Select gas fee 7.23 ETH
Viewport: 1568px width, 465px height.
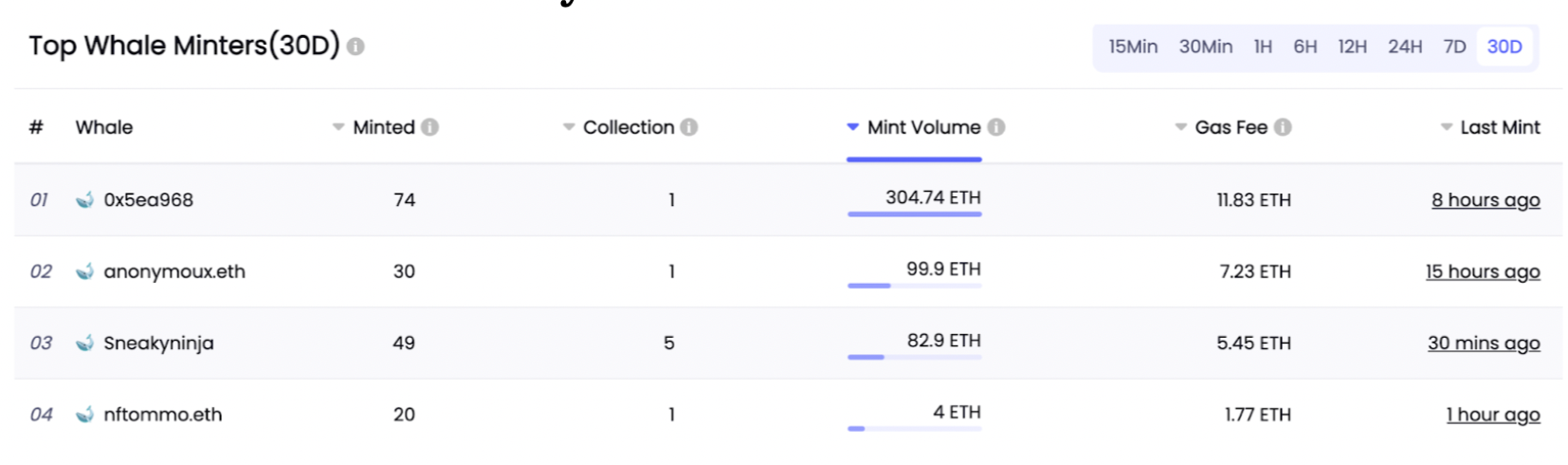point(1256,271)
